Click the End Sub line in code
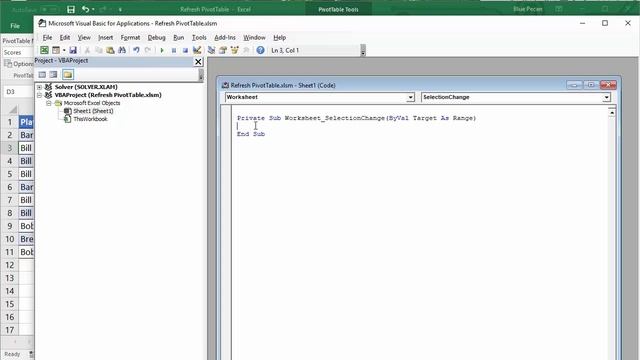Screen dimensions: 640x360 coord(251,134)
